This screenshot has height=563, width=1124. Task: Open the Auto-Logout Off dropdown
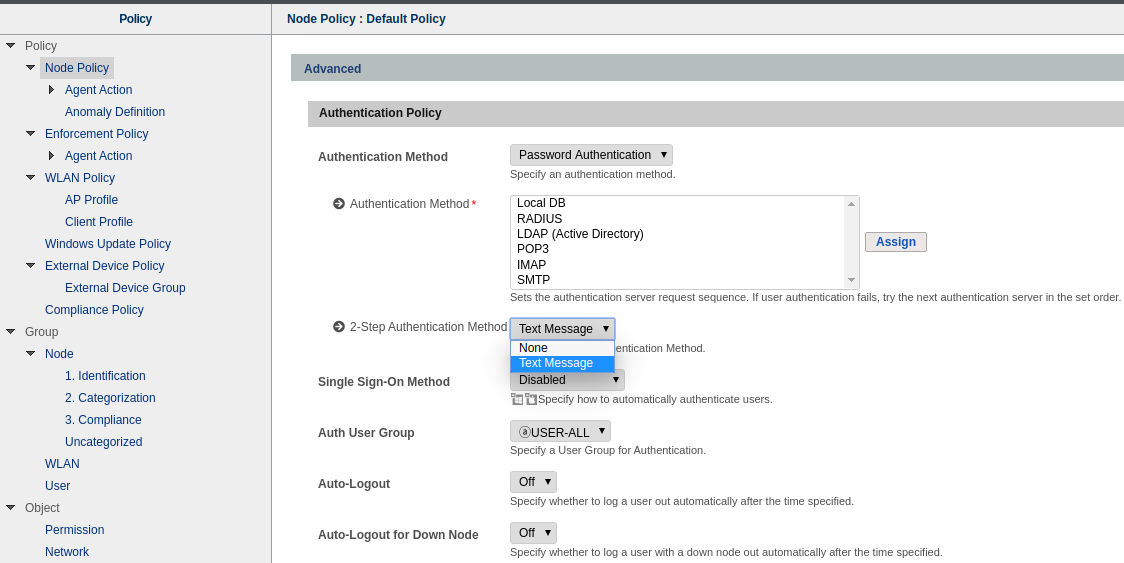click(533, 482)
